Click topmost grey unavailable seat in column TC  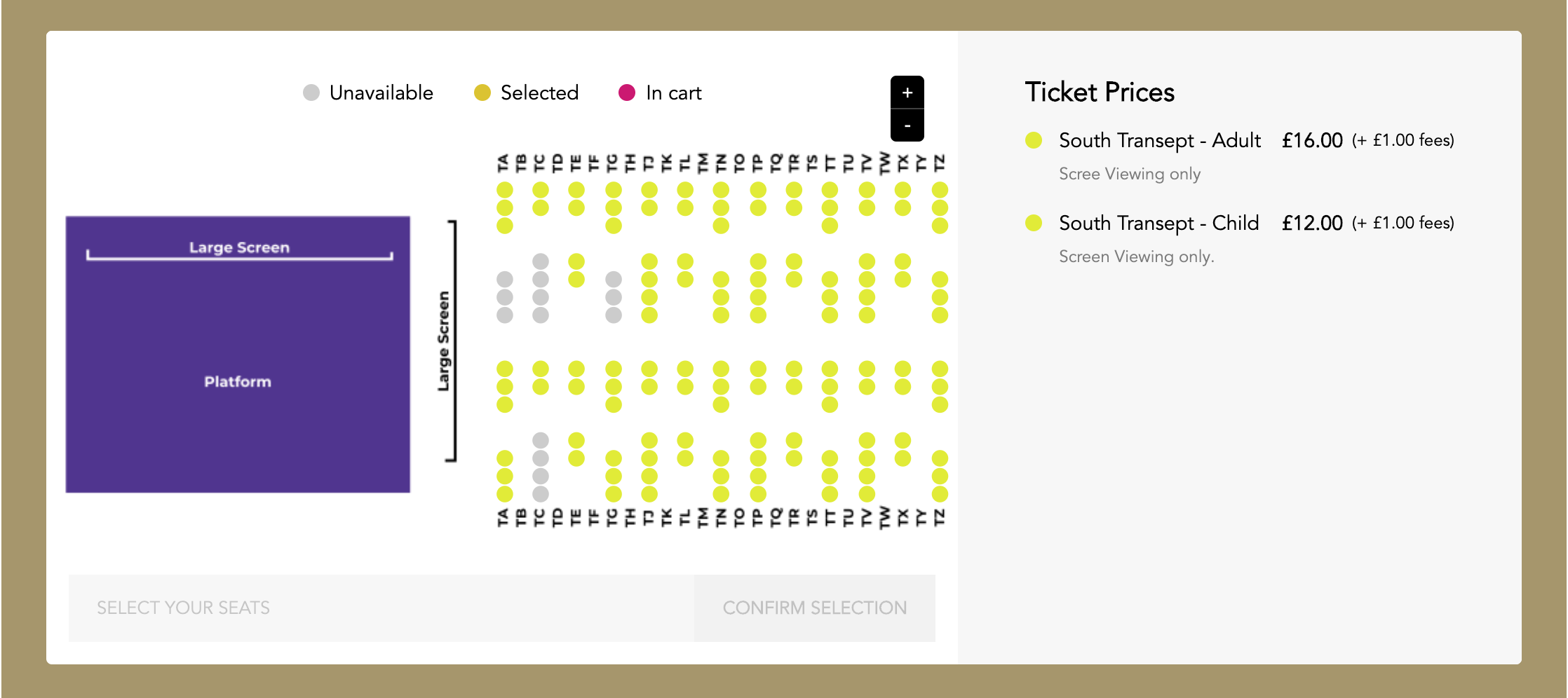click(x=541, y=261)
